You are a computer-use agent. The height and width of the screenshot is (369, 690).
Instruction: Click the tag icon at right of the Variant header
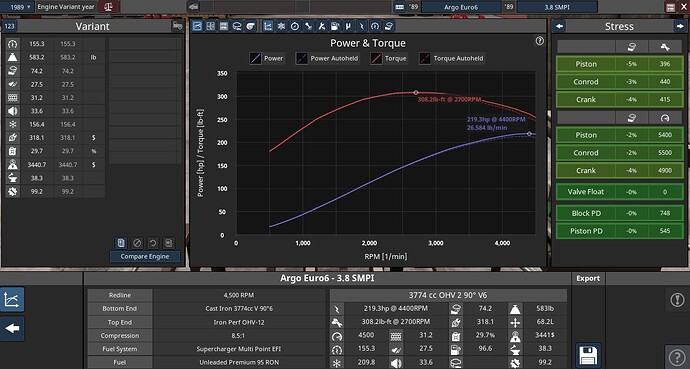pos(177,26)
